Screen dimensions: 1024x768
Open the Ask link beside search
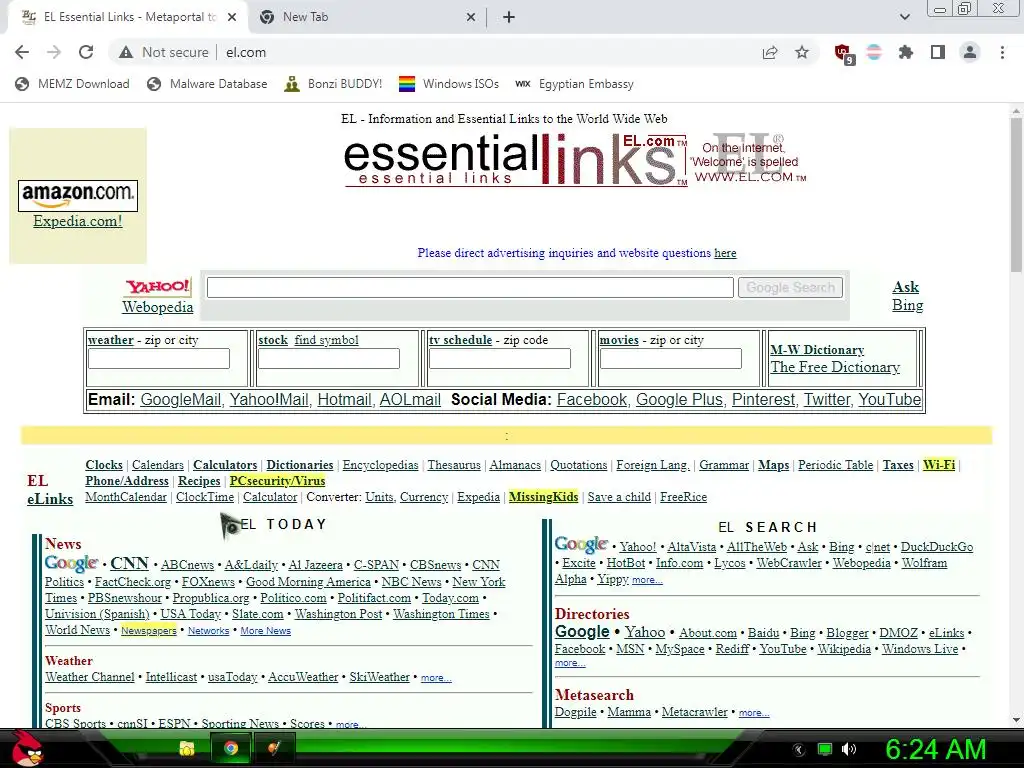click(905, 287)
